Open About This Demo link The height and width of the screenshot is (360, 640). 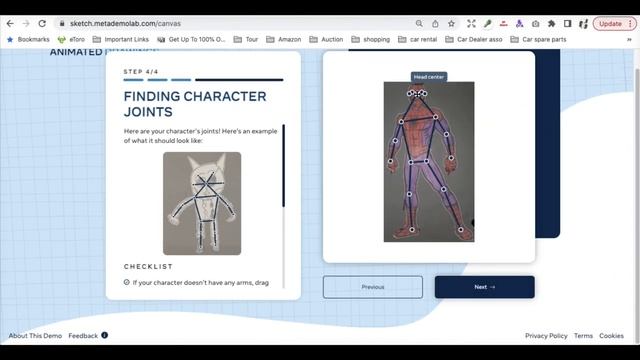coord(36,336)
